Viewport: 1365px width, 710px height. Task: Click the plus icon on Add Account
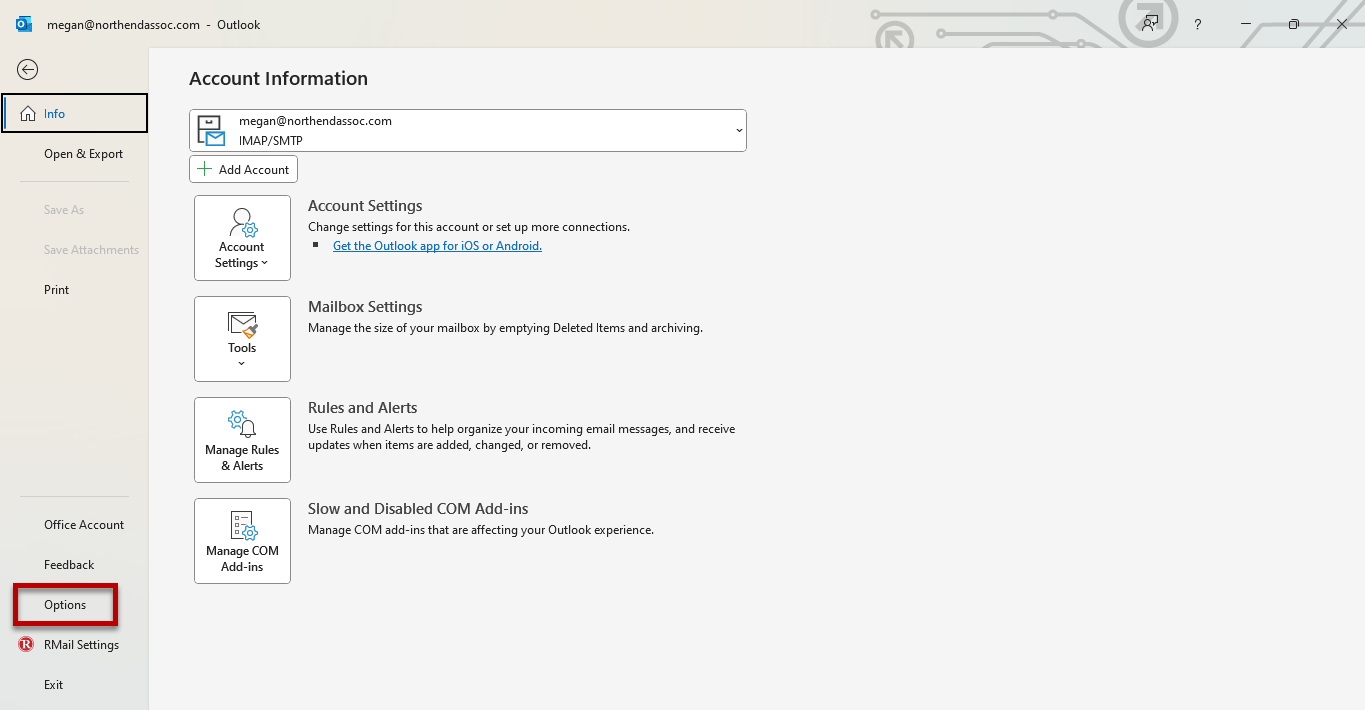point(205,169)
